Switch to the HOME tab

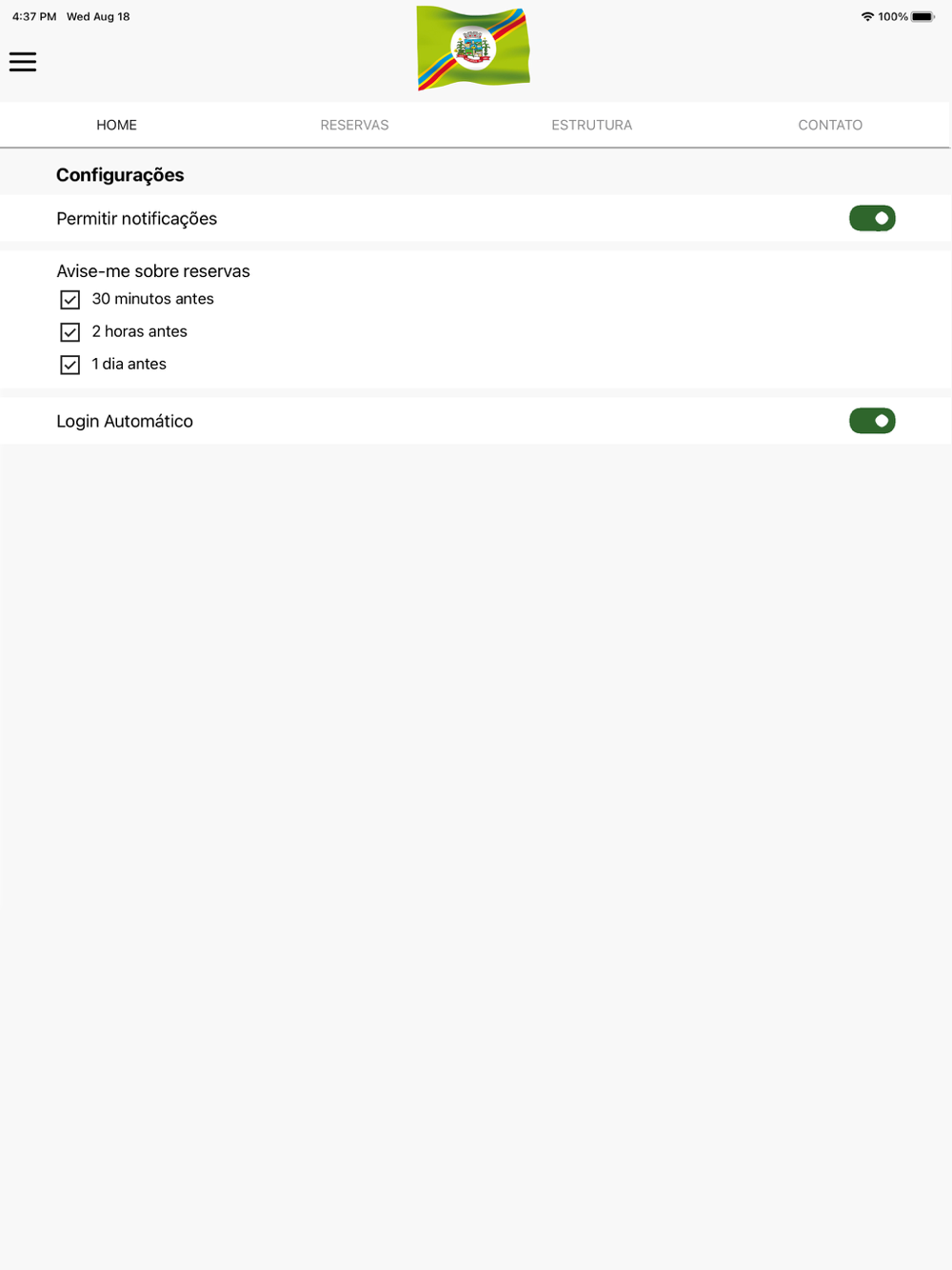pos(116,125)
